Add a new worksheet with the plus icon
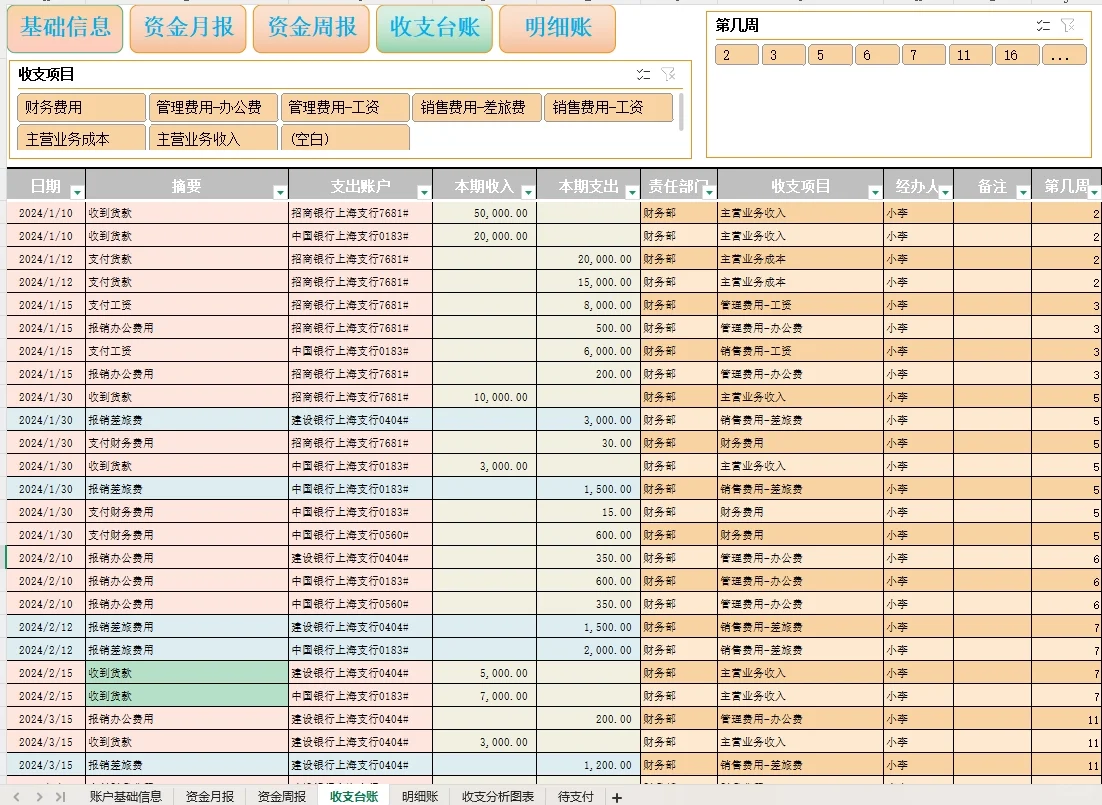This screenshot has height=805, width=1102. pyautogui.click(x=616, y=797)
